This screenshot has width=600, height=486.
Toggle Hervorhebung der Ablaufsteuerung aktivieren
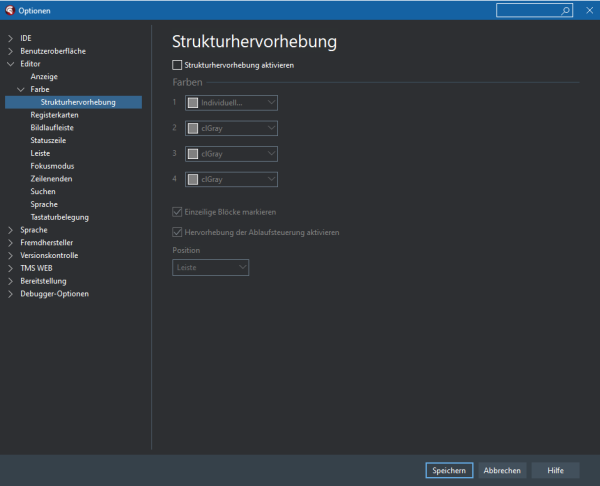click(178, 232)
